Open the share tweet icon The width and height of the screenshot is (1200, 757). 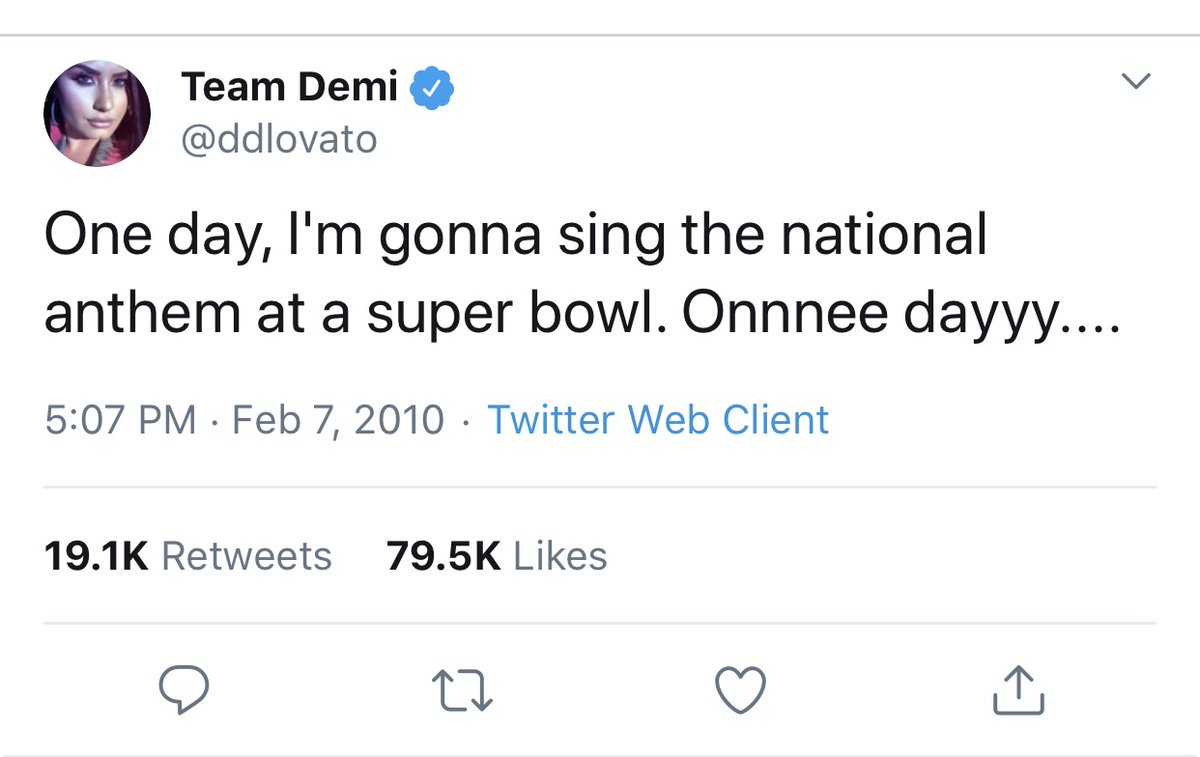[x=1018, y=690]
